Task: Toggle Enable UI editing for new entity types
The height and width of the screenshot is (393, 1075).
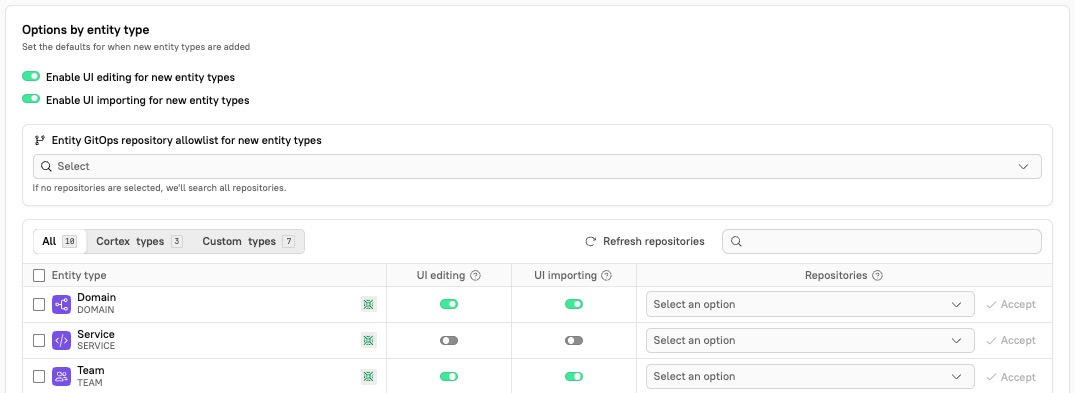Action: click(31, 76)
